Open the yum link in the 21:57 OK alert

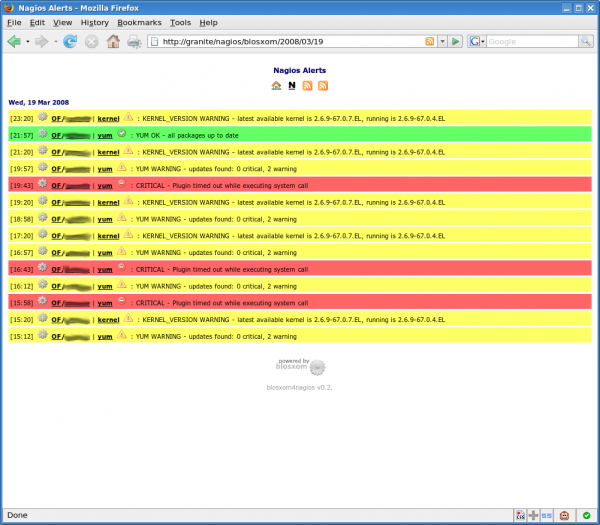click(x=104, y=134)
